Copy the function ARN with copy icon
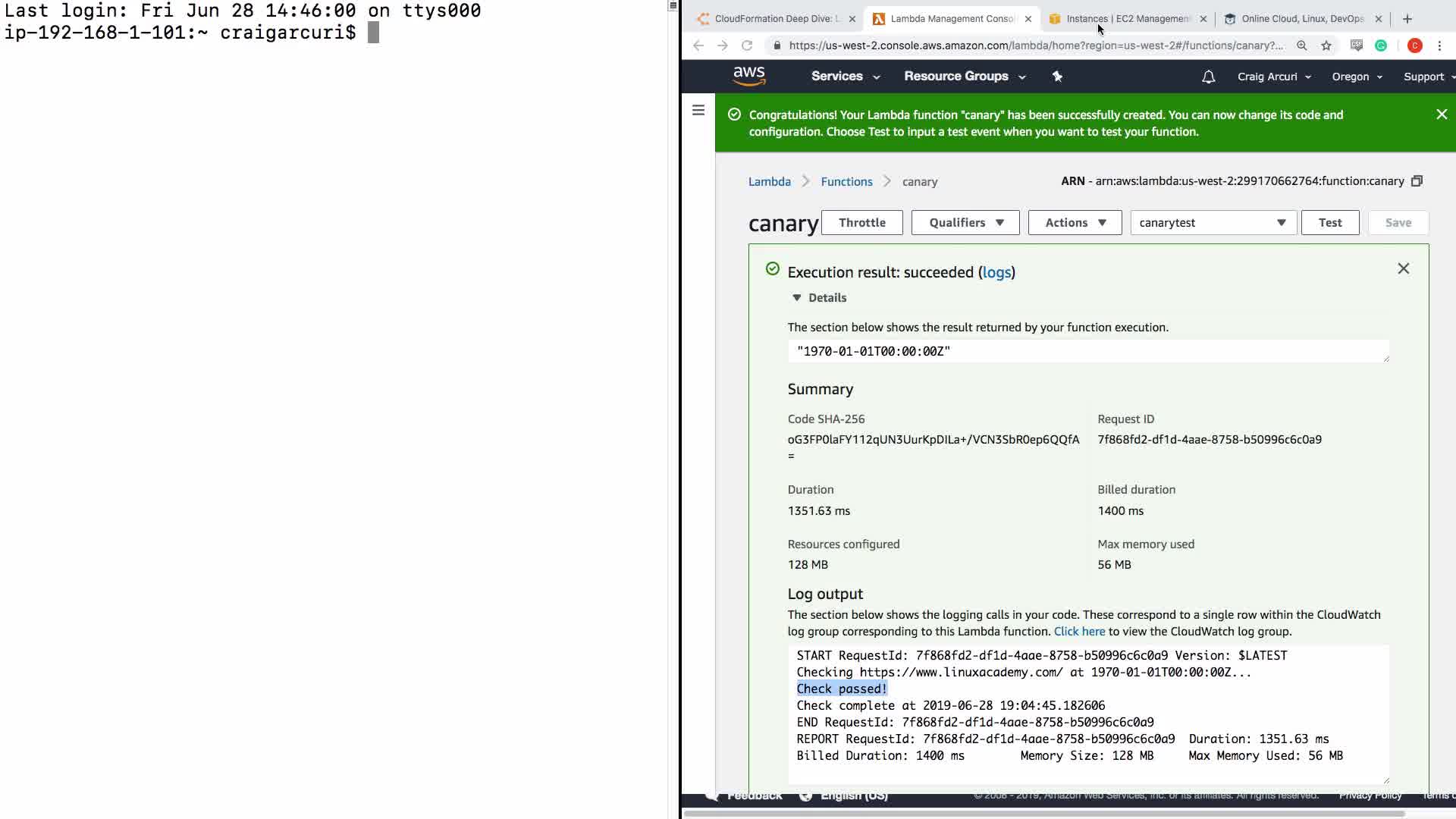 (1417, 181)
